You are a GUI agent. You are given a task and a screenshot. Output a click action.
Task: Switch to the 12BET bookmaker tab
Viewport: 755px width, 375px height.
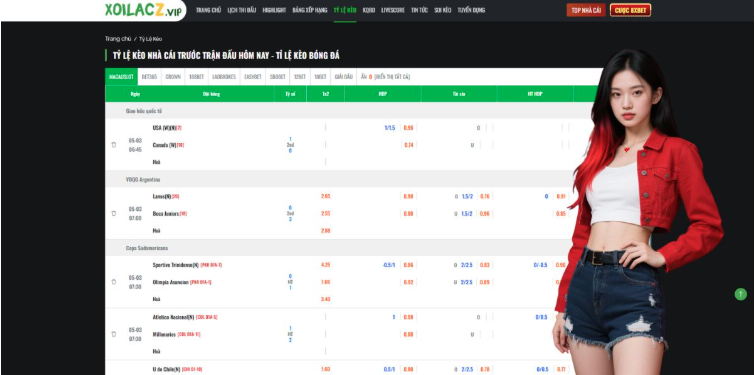[x=300, y=77]
